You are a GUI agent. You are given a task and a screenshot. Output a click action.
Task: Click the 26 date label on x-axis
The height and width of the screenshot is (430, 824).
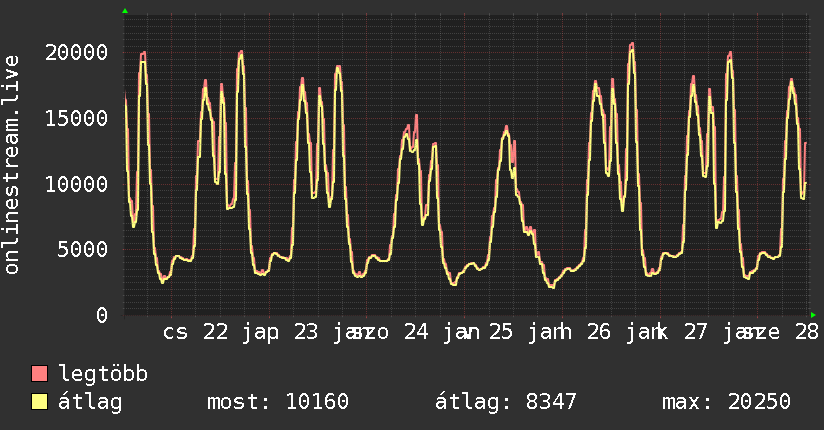click(x=599, y=332)
